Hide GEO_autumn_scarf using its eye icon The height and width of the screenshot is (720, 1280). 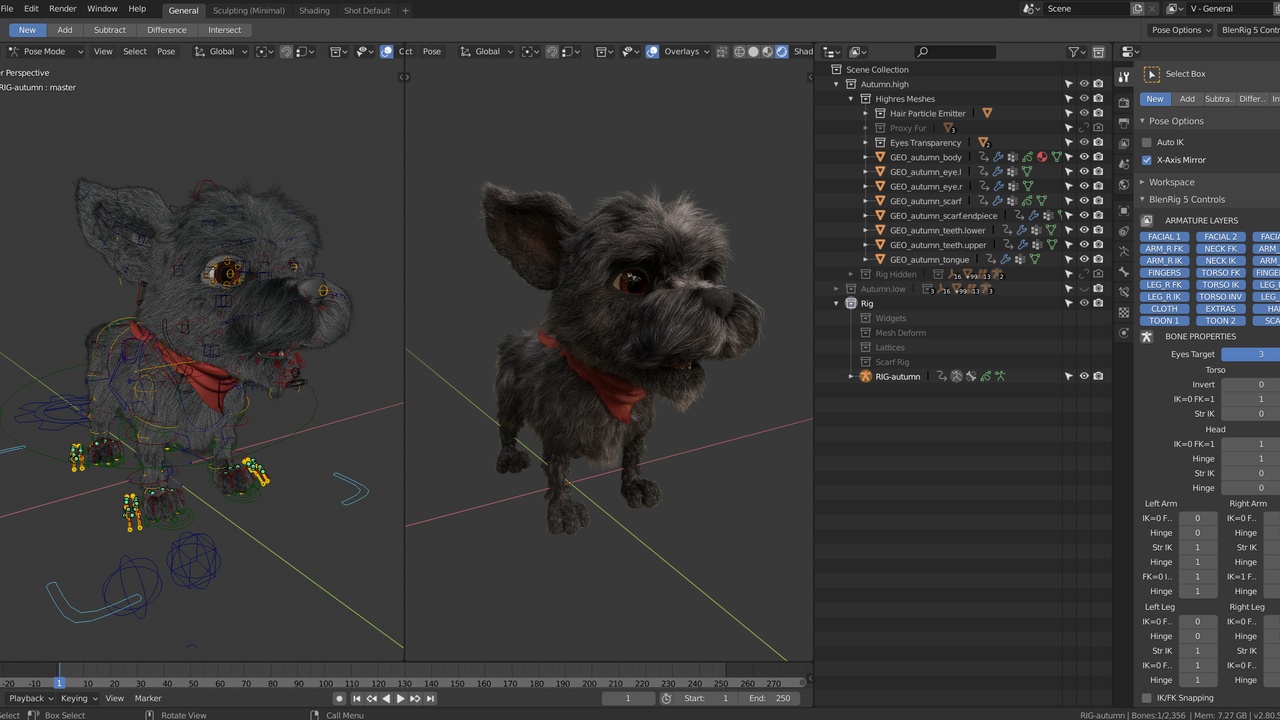tap(1083, 201)
